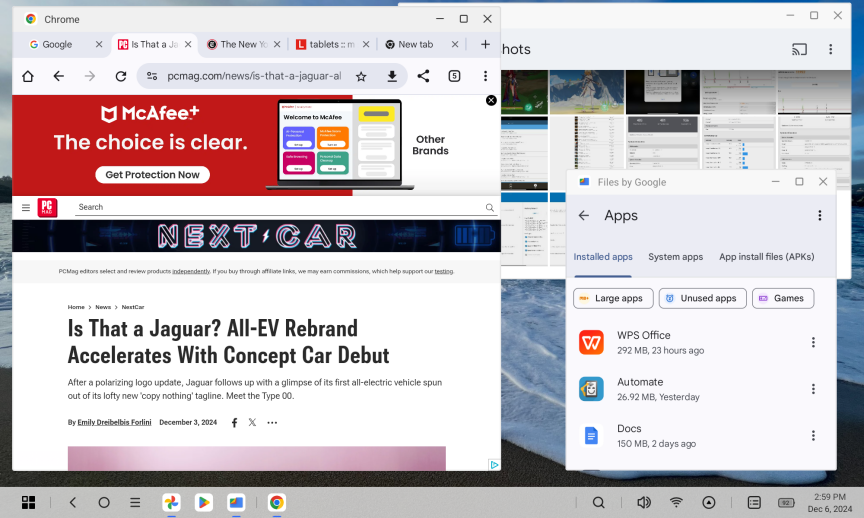Open the NextCar banner
Viewport: 864px width, 518px height.
[256, 236]
